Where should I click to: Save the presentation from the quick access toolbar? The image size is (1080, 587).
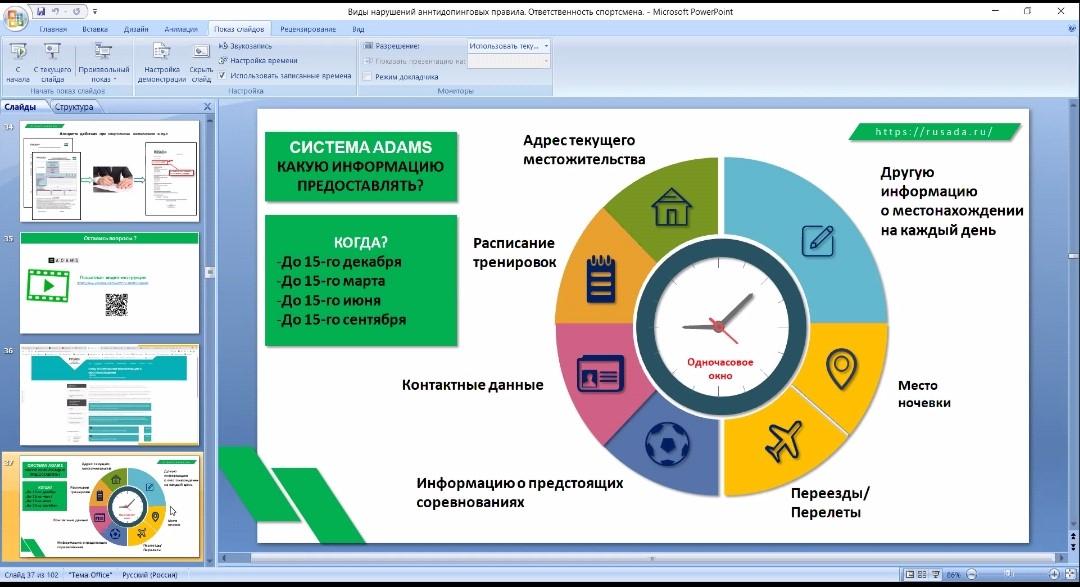click(41, 11)
